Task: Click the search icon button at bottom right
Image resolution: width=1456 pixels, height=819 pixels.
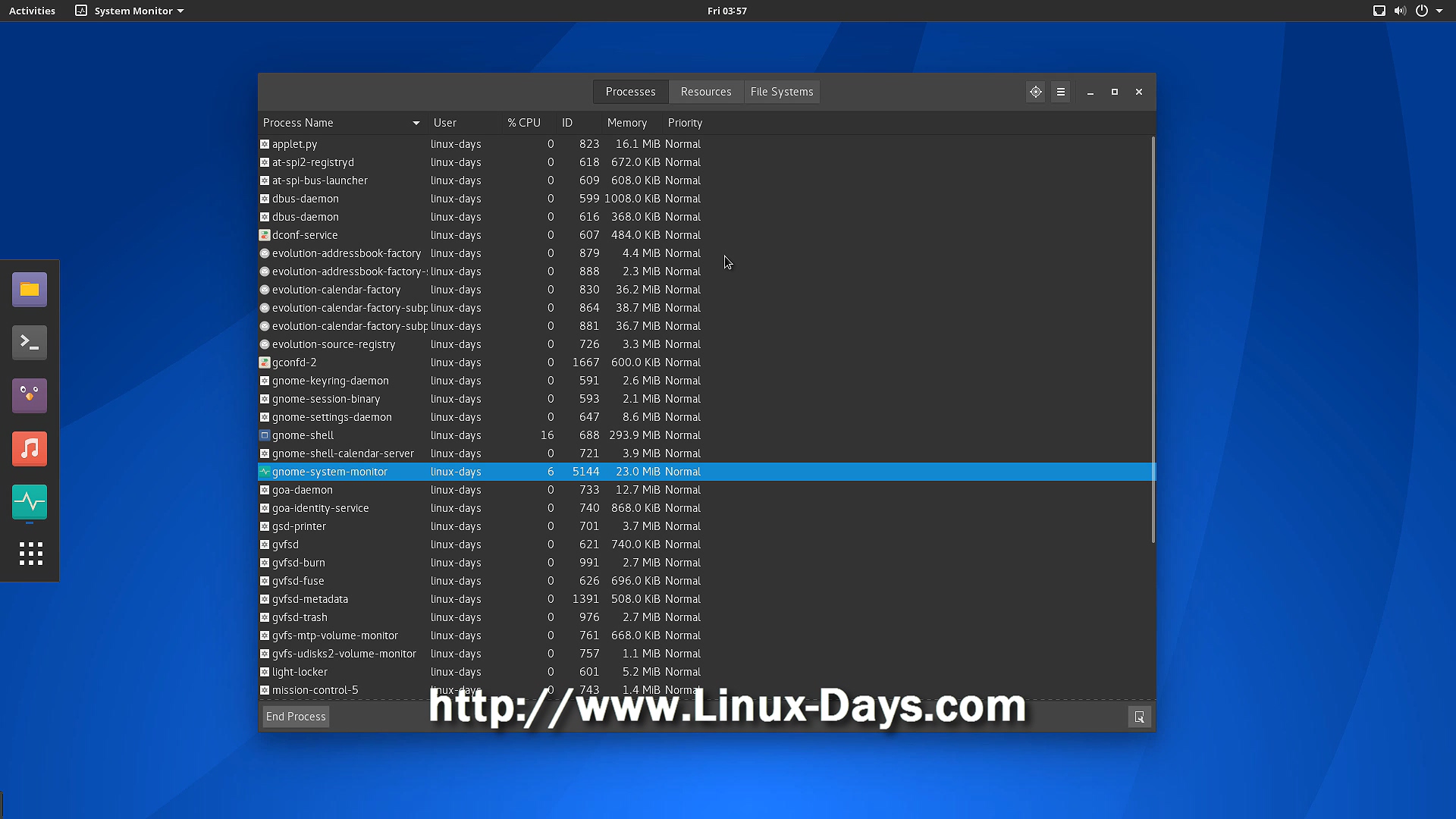Action: pos(1139,717)
